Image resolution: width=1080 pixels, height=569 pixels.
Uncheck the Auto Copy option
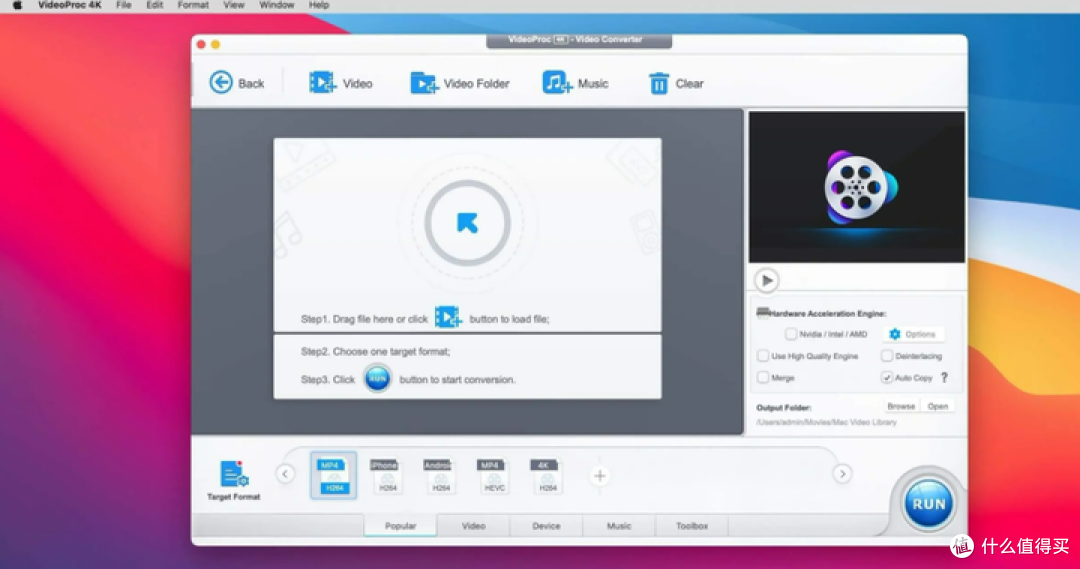pos(886,377)
